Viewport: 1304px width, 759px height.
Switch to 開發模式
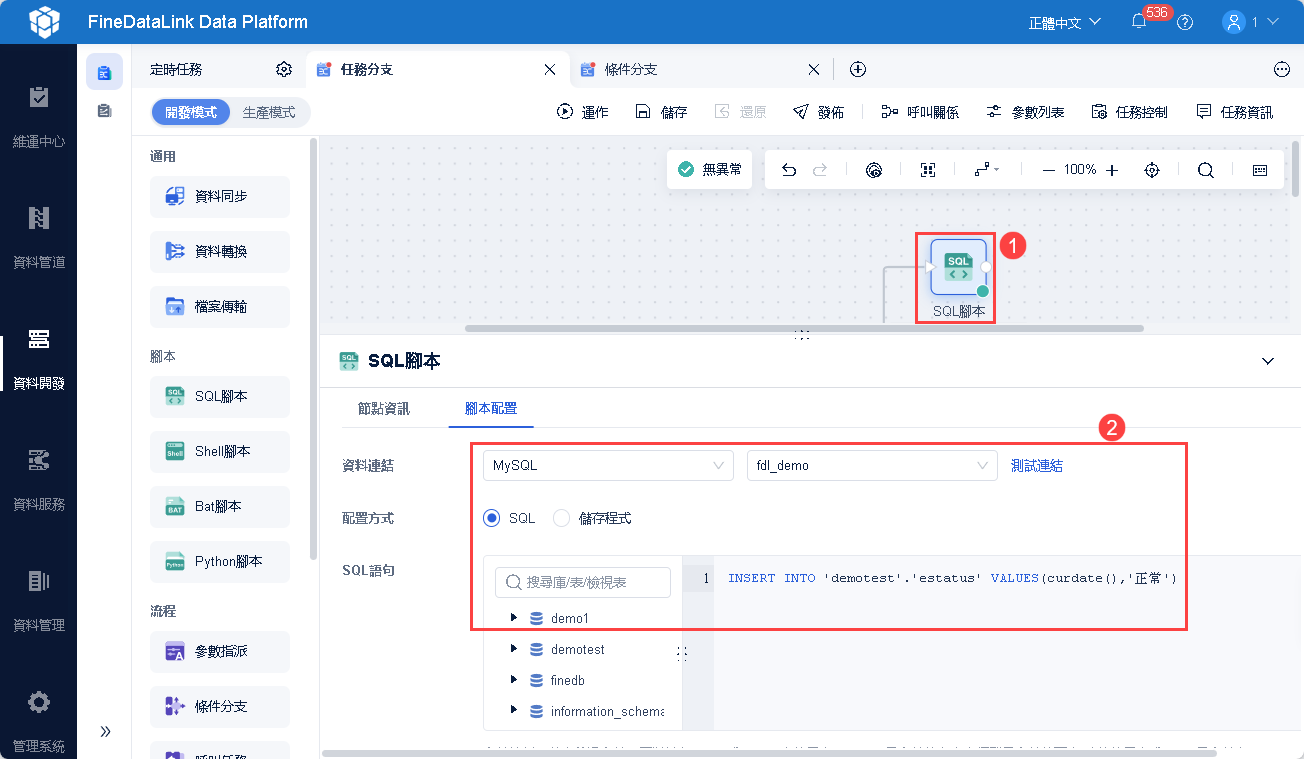point(191,112)
